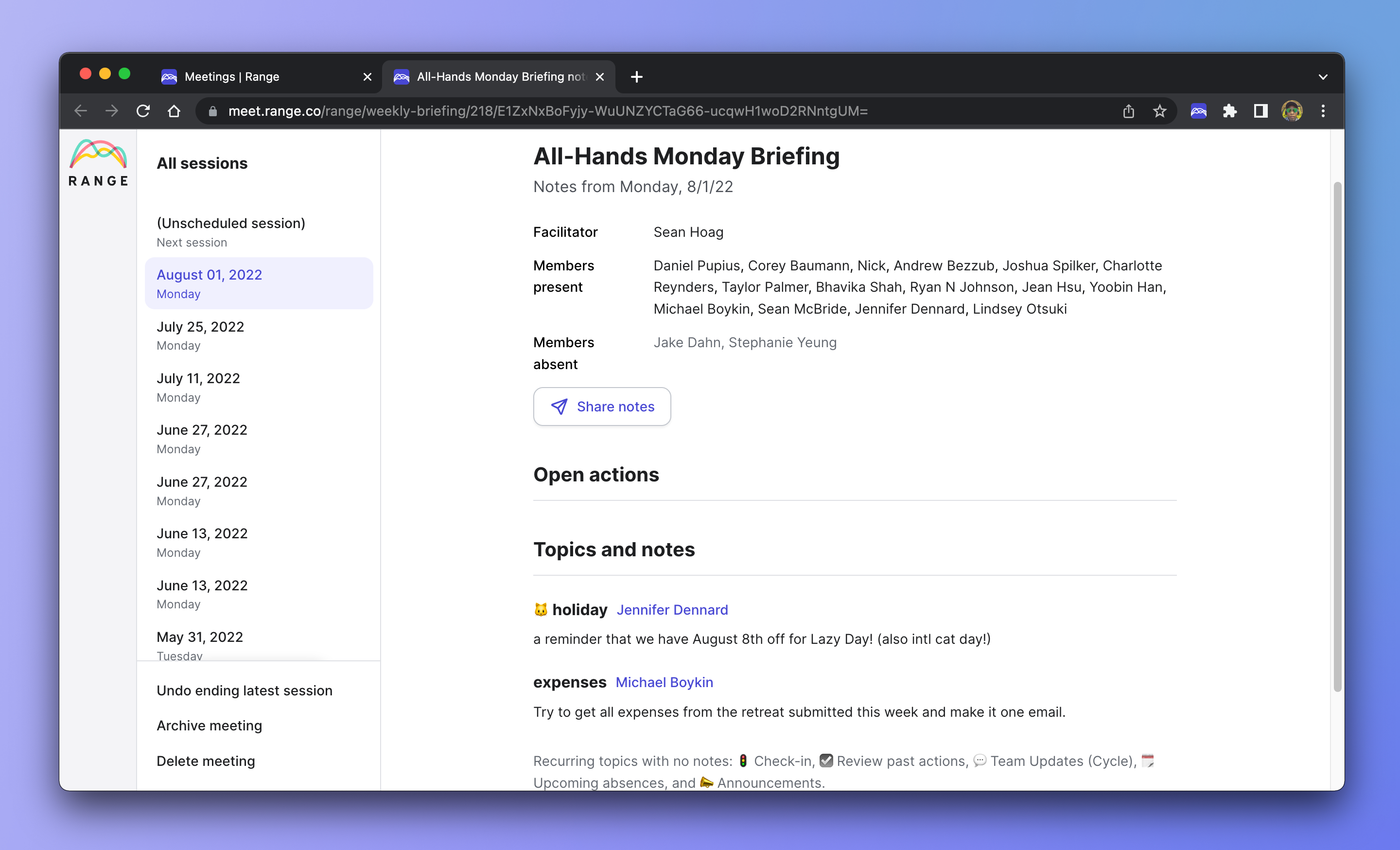Open Chrome profile avatar
The height and width of the screenshot is (850, 1400).
tap(1292, 111)
